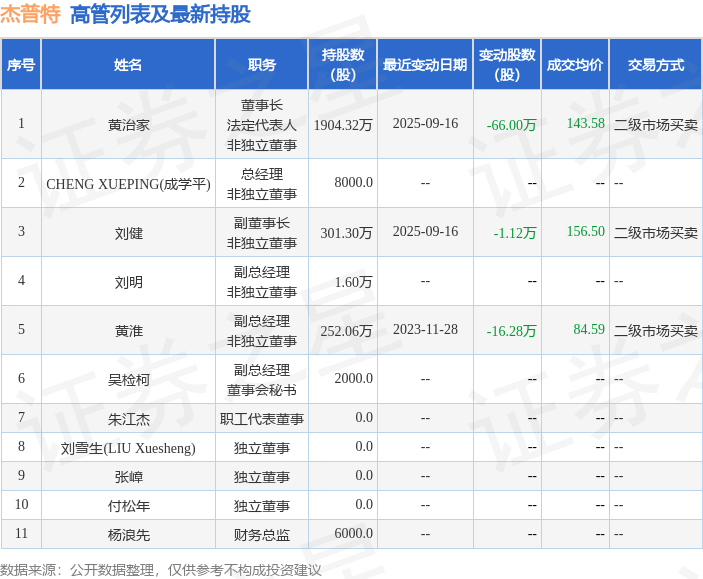
Task: Click the name 黄治家
Action: pyautogui.click(x=129, y=125)
